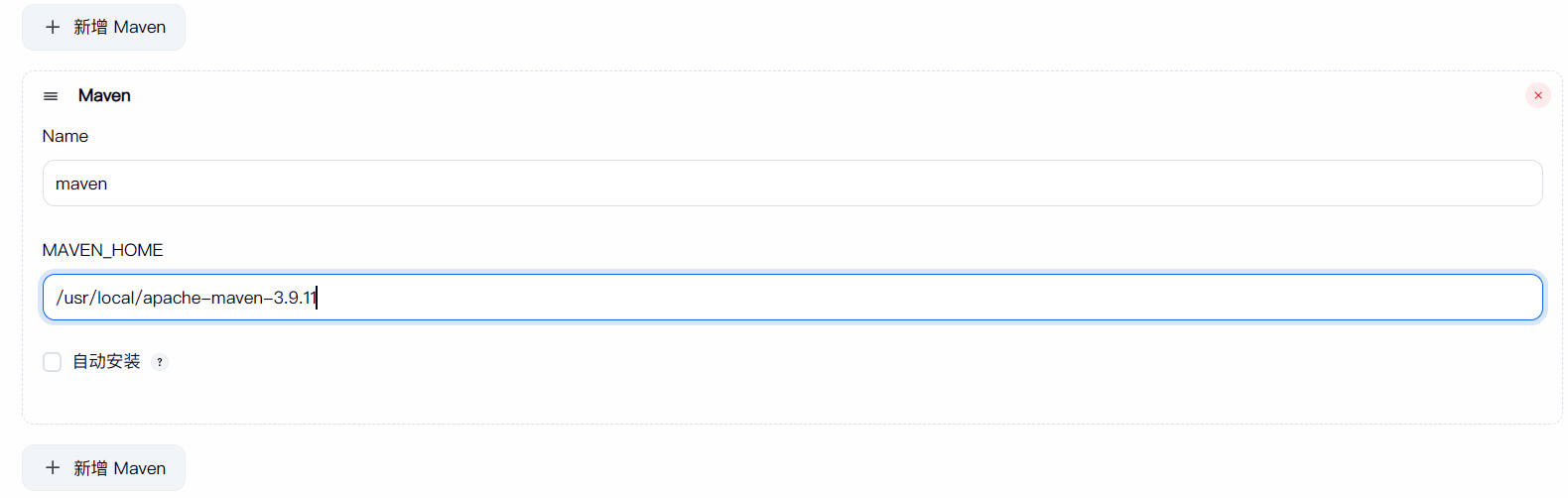
Task: Click Maven text on bottom add button
Action: [x=140, y=468]
